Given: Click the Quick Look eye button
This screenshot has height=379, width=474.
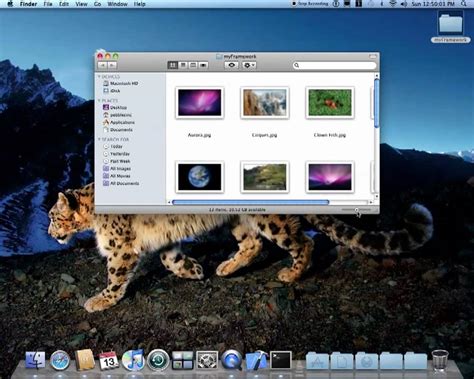Looking at the screenshot, I should [x=231, y=65].
